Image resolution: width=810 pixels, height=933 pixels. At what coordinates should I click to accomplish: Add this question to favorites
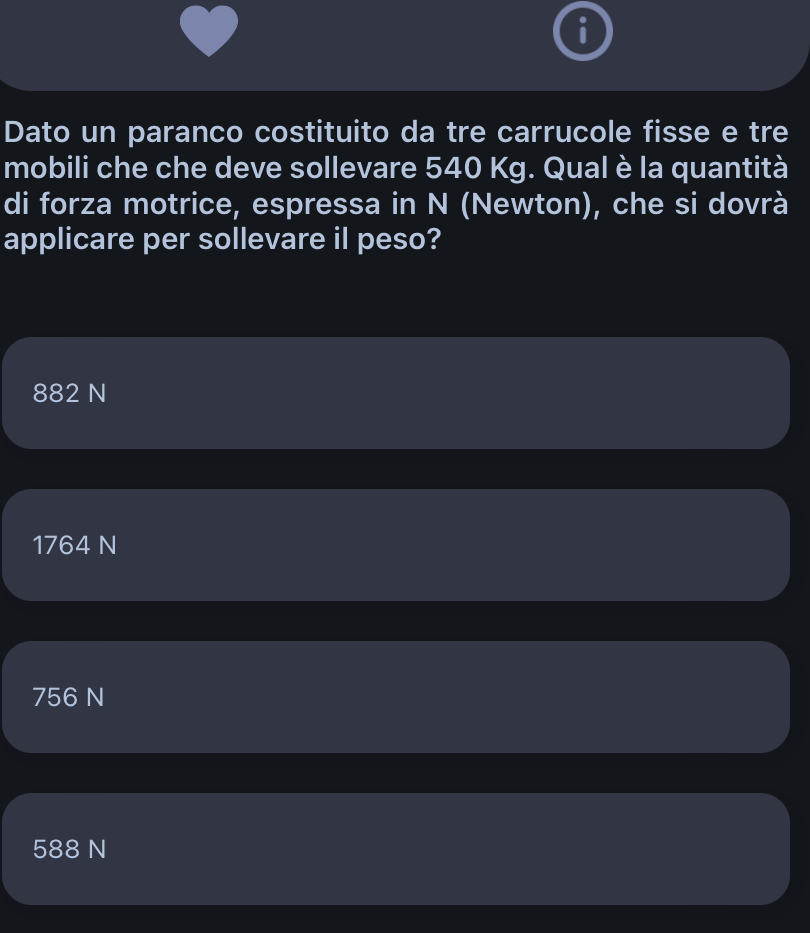point(210,32)
